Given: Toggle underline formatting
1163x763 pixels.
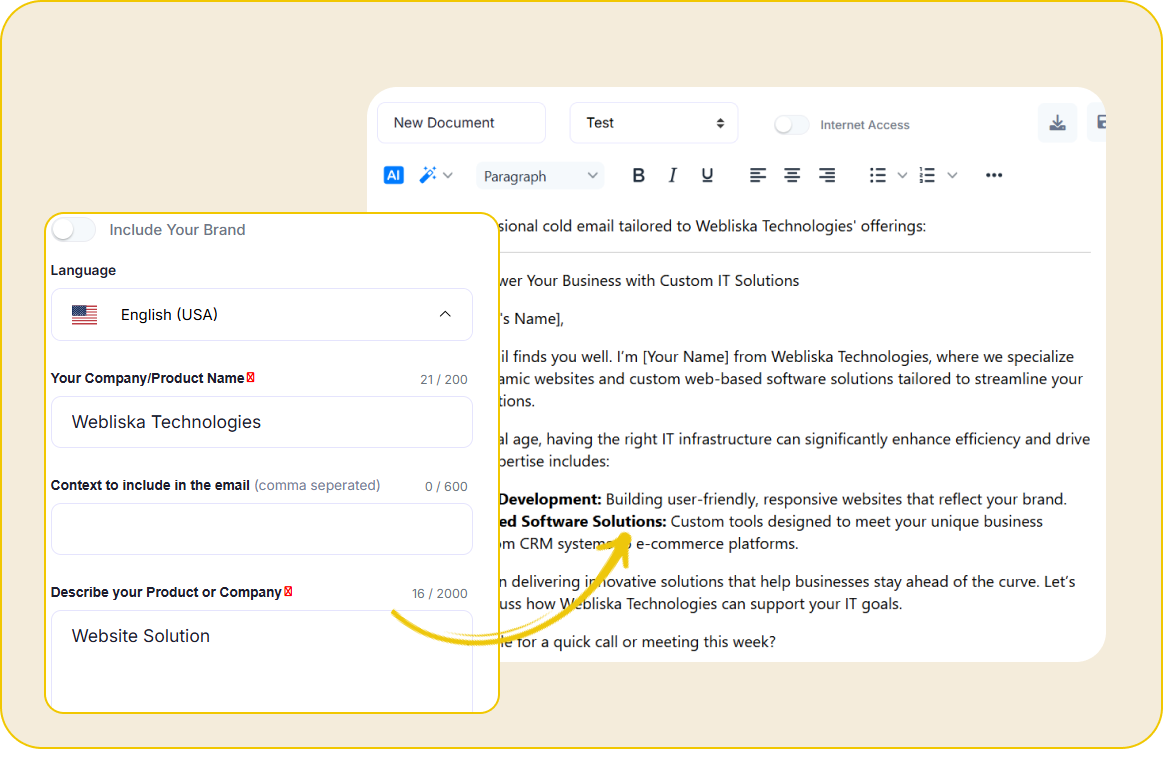Looking at the screenshot, I should coord(708,176).
